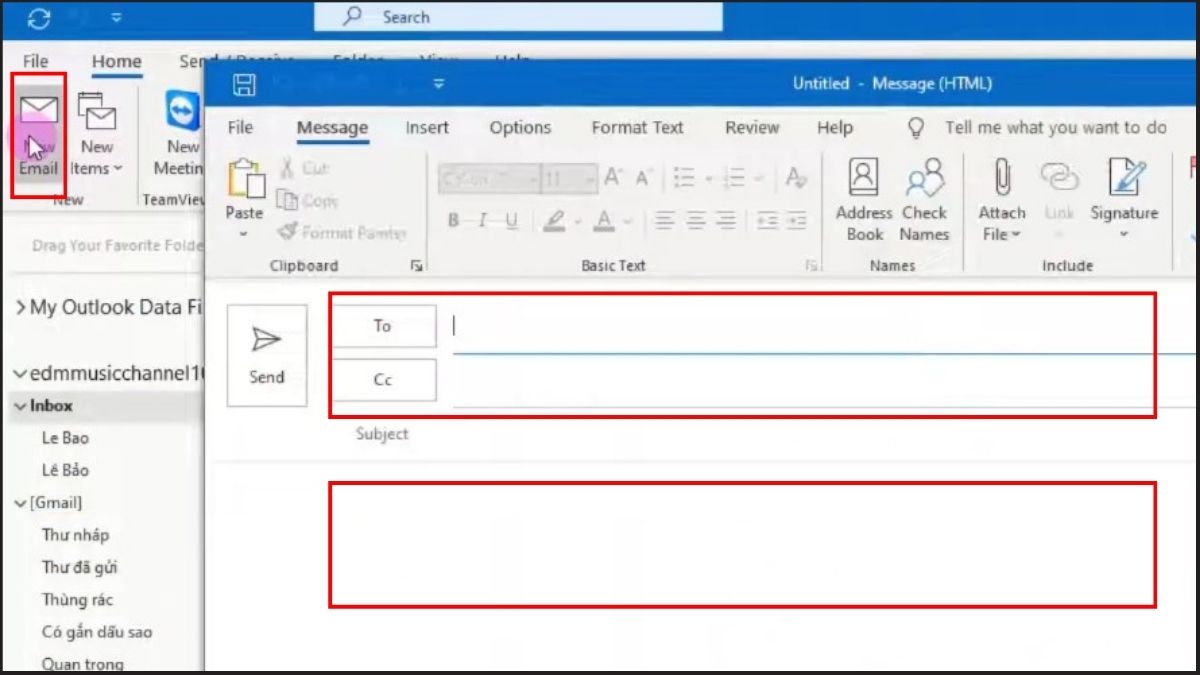Collapse the Inbox folder
This screenshot has height=675, width=1200.
tap(19, 406)
